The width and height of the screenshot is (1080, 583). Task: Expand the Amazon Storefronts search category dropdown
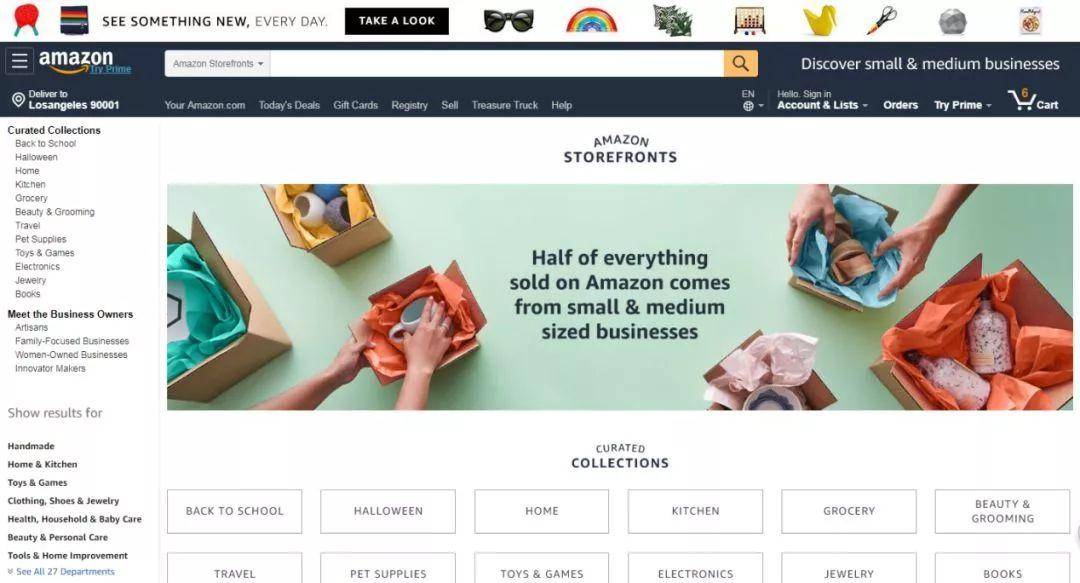point(218,63)
